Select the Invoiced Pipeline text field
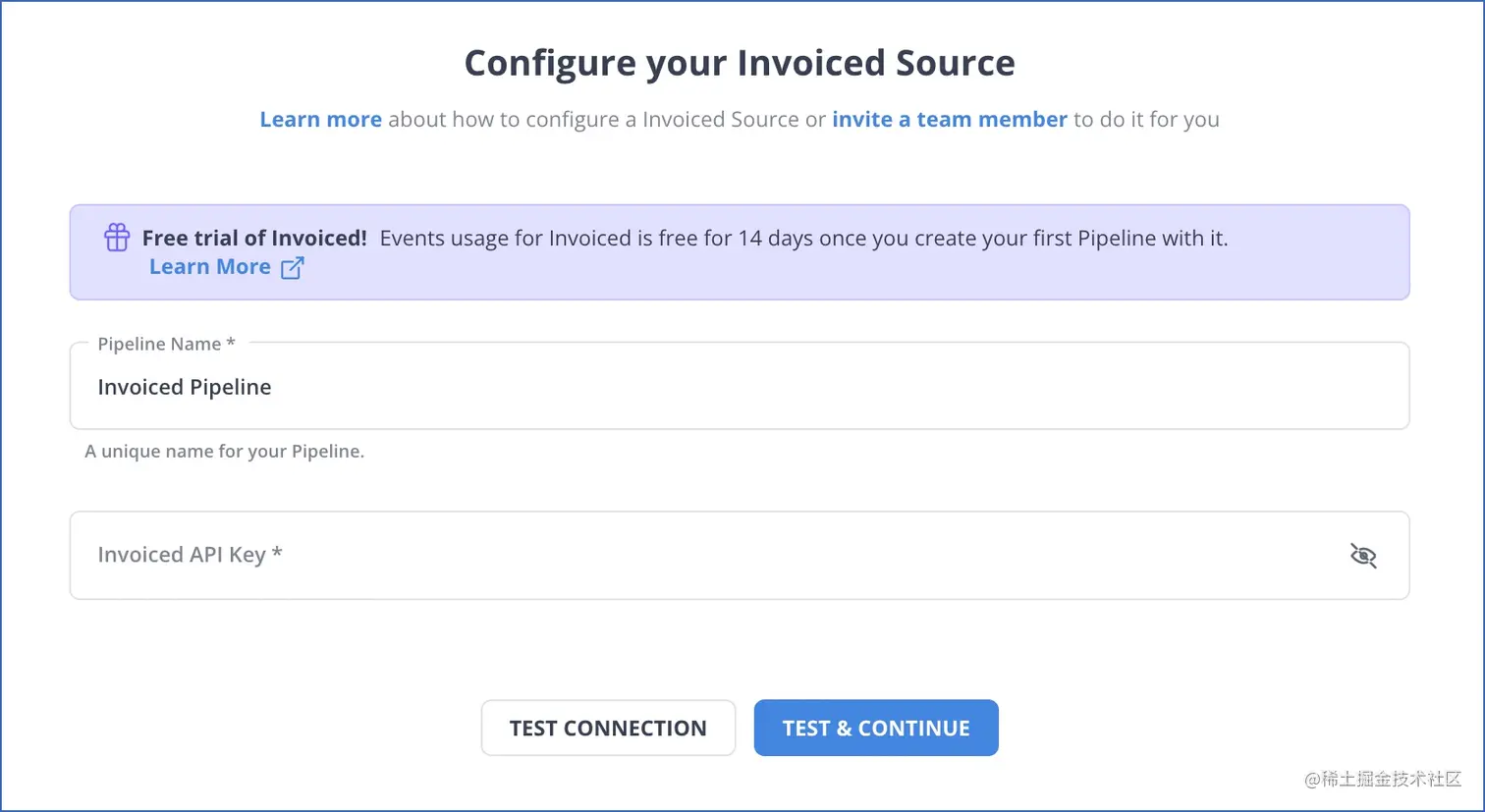 (741, 386)
